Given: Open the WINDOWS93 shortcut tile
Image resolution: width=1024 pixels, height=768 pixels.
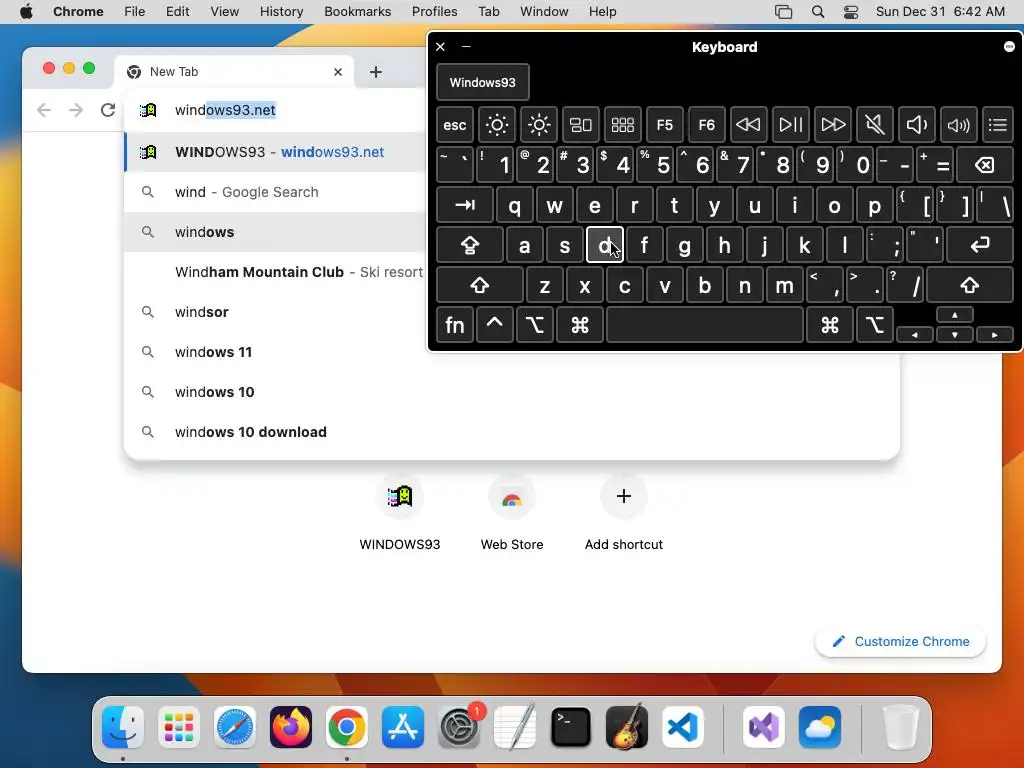Looking at the screenshot, I should point(400,513).
